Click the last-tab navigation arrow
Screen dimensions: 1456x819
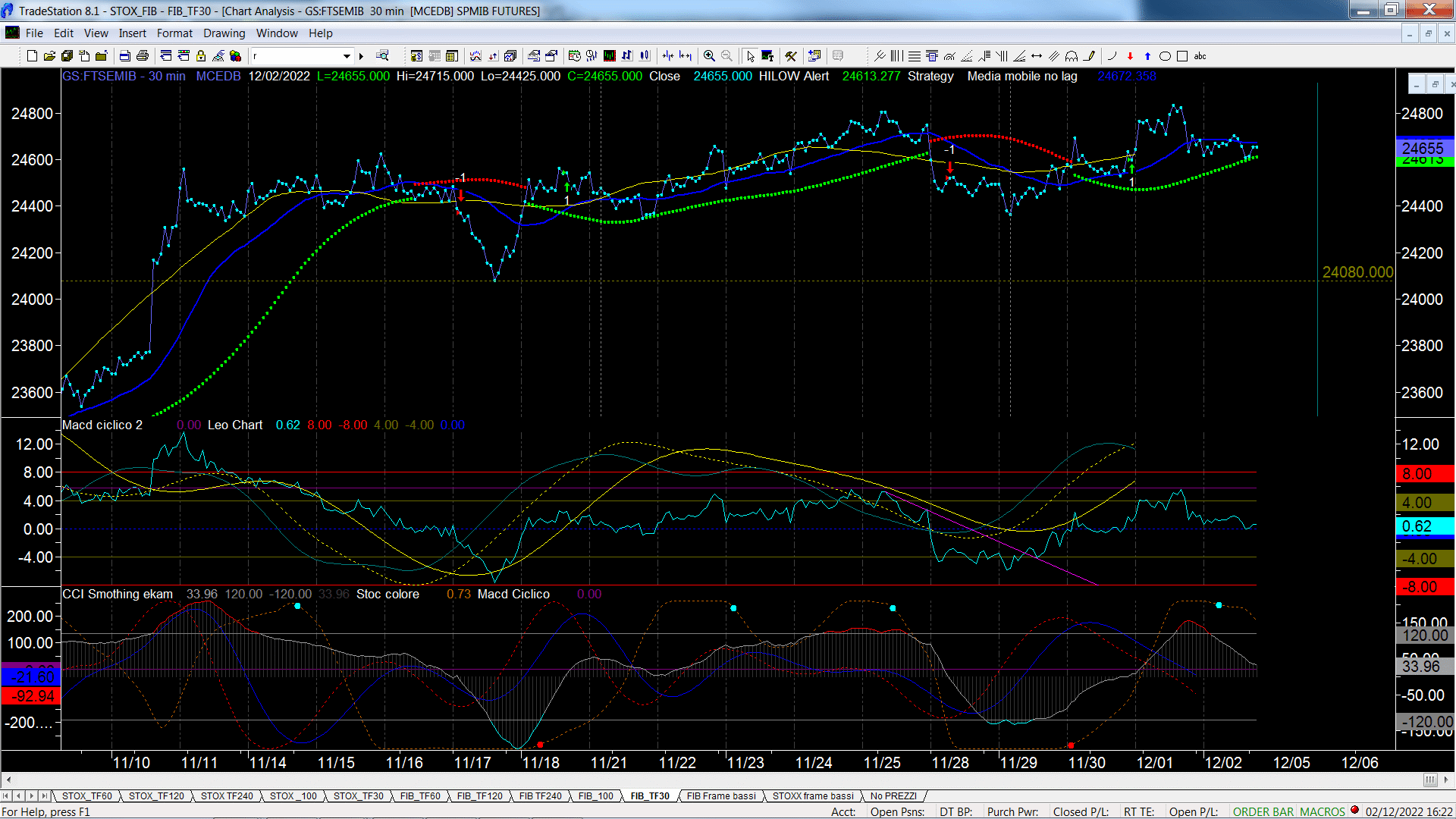[x=44, y=796]
